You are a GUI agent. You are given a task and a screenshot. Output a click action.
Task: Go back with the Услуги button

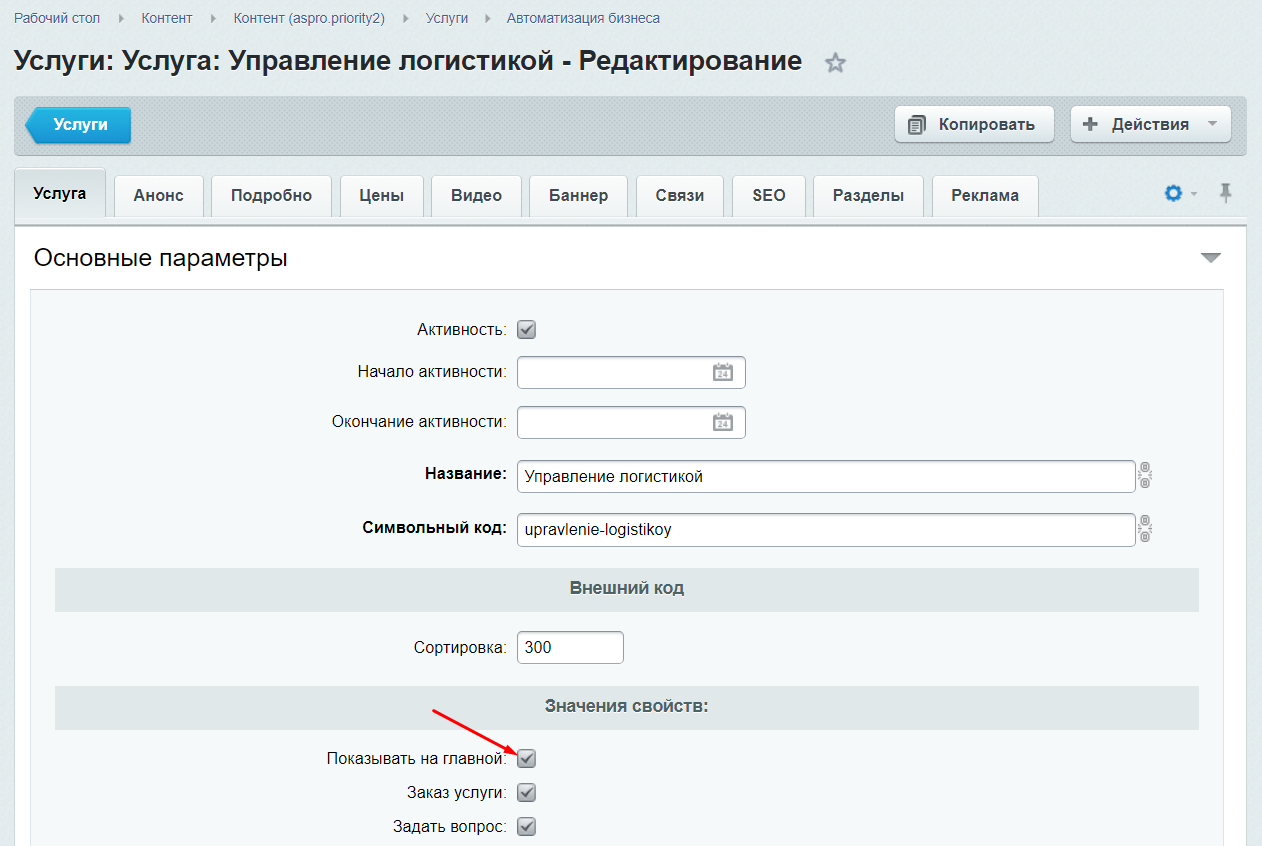[78, 125]
